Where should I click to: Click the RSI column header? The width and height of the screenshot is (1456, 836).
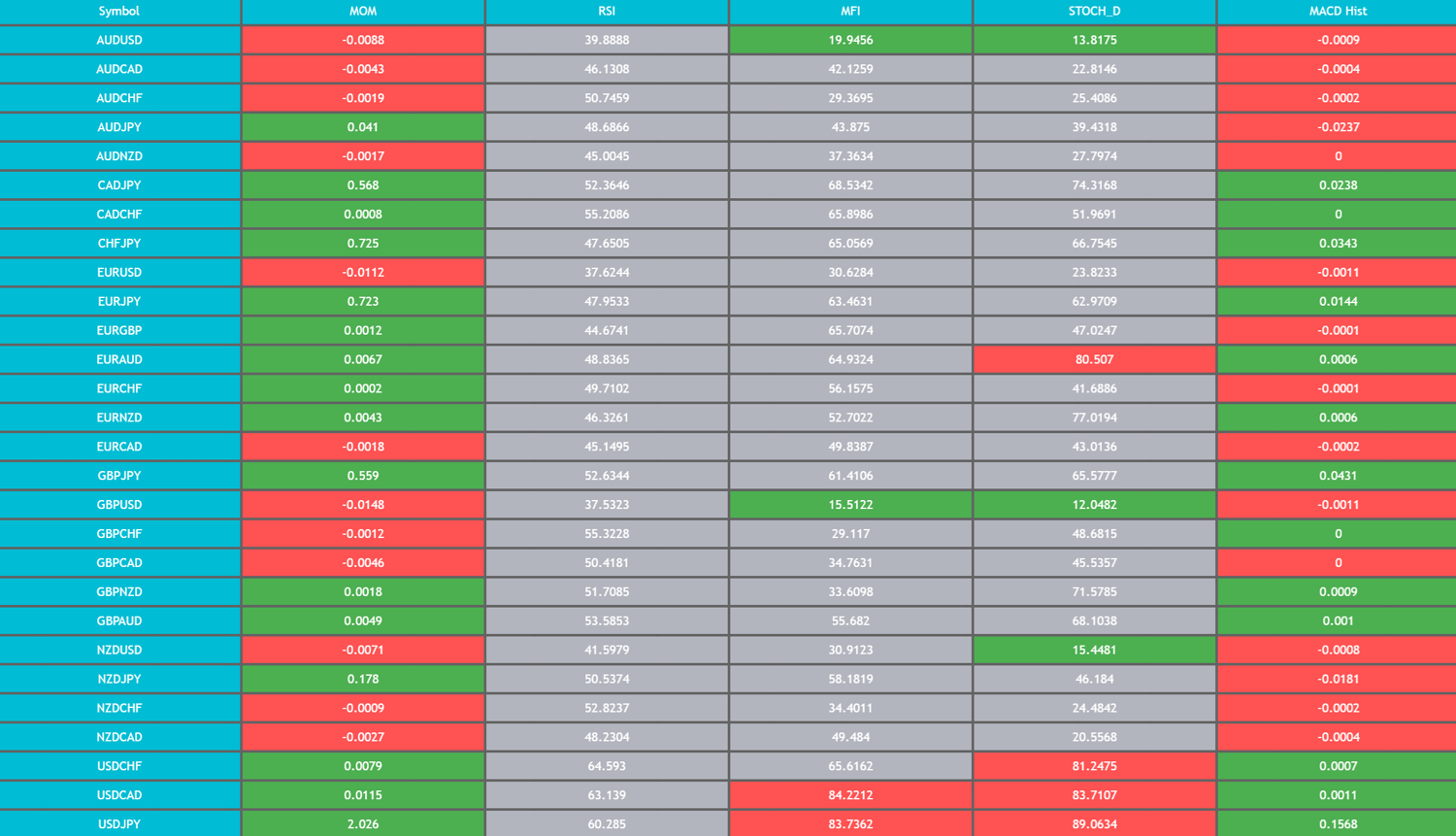(607, 12)
